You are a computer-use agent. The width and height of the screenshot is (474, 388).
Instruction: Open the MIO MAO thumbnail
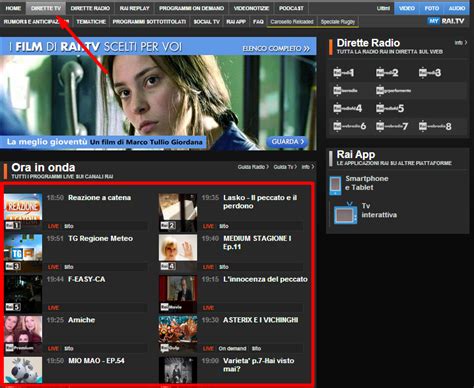click(23, 370)
